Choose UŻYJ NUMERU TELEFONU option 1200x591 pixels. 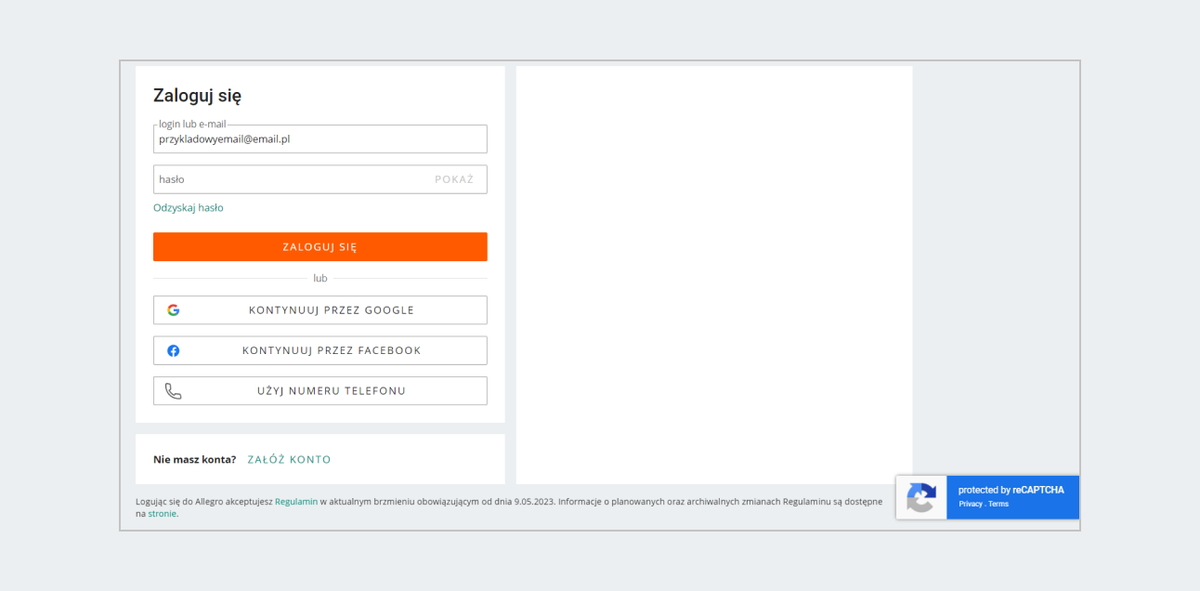point(320,391)
